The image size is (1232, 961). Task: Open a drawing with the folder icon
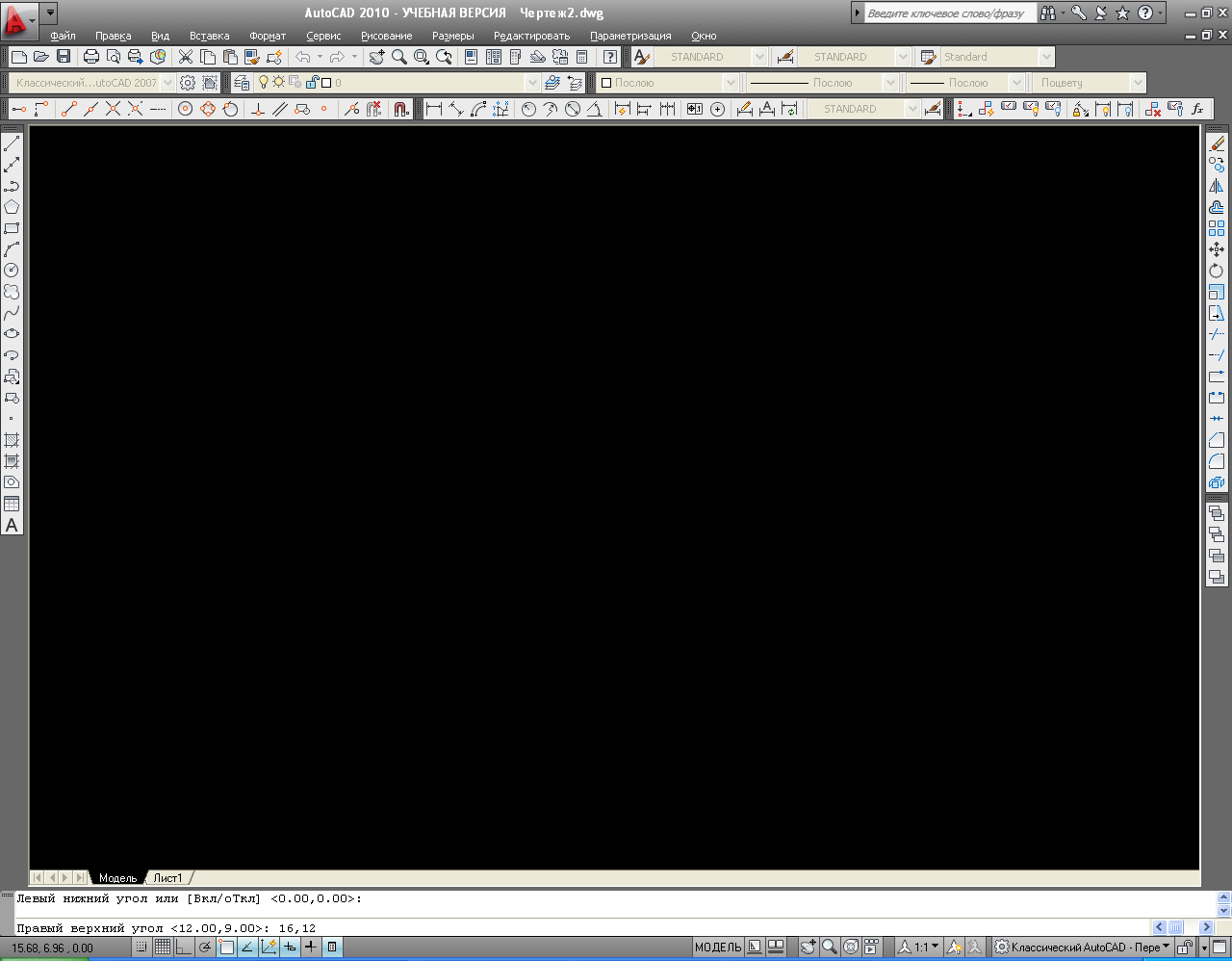40,57
